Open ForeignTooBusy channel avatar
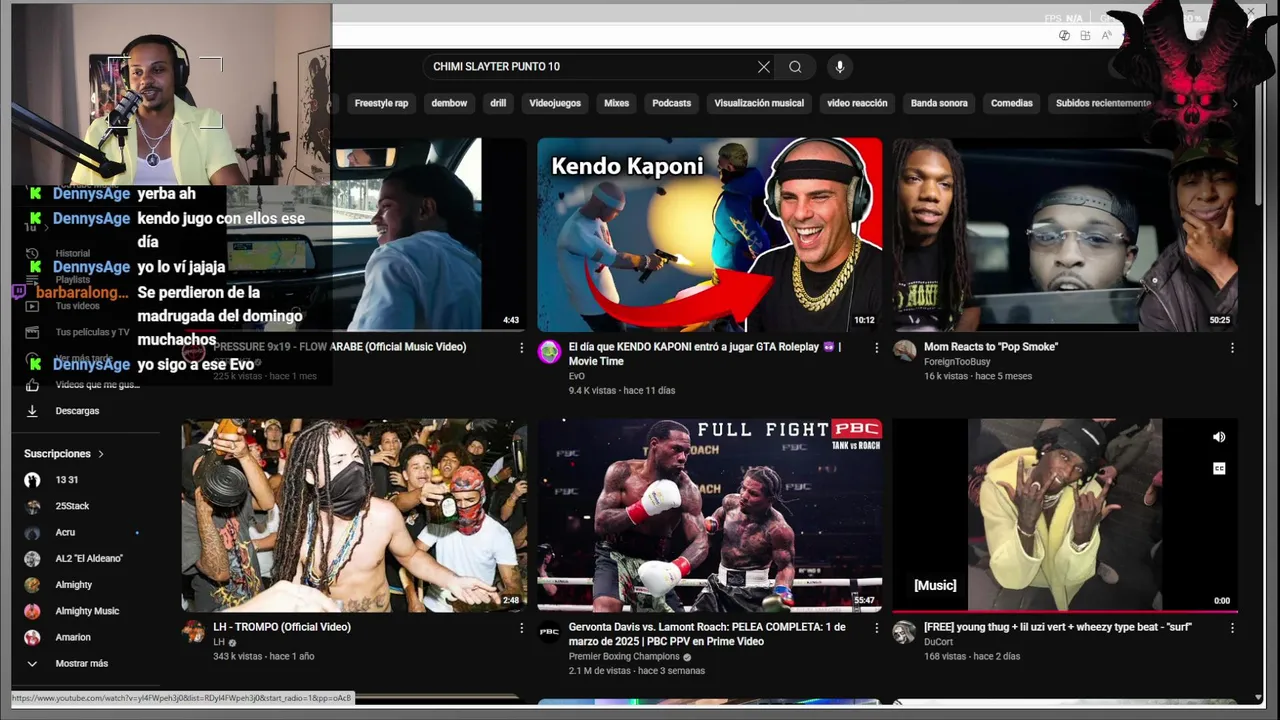The height and width of the screenshot is (720, 1280). tap(904, 351)
